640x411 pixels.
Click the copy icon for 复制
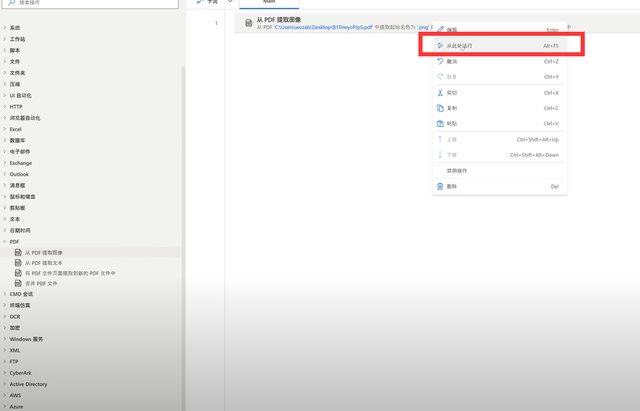(440, 108)
